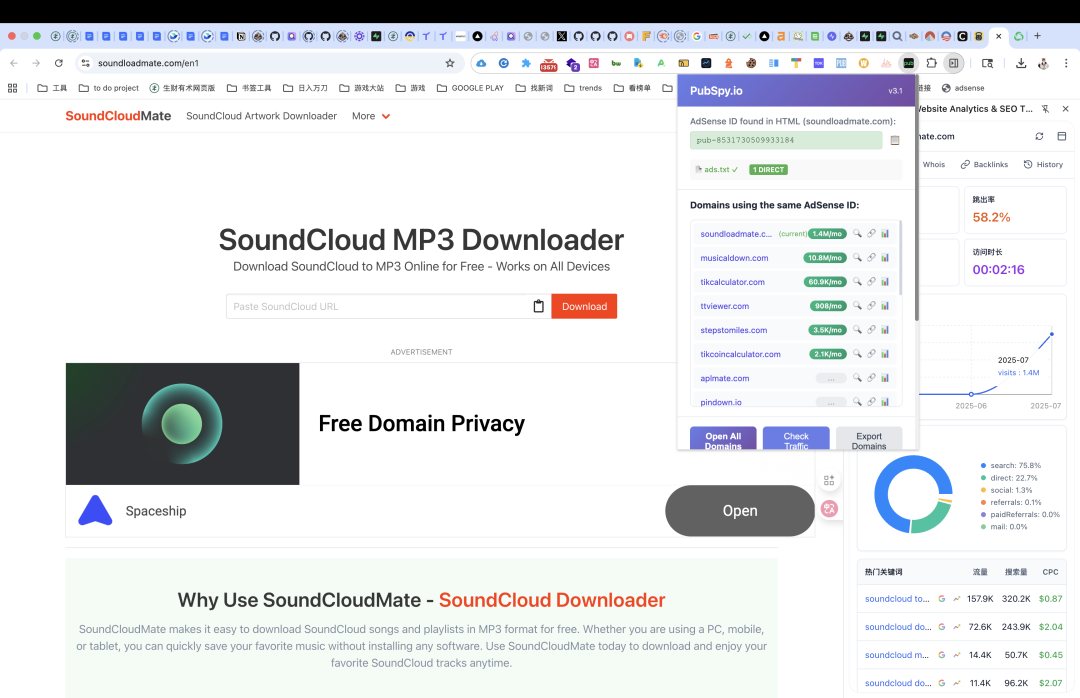The image size is (1080, 698).
Task: Open Chrome downloads from toolbar
Action: [x=1021, y=63]
